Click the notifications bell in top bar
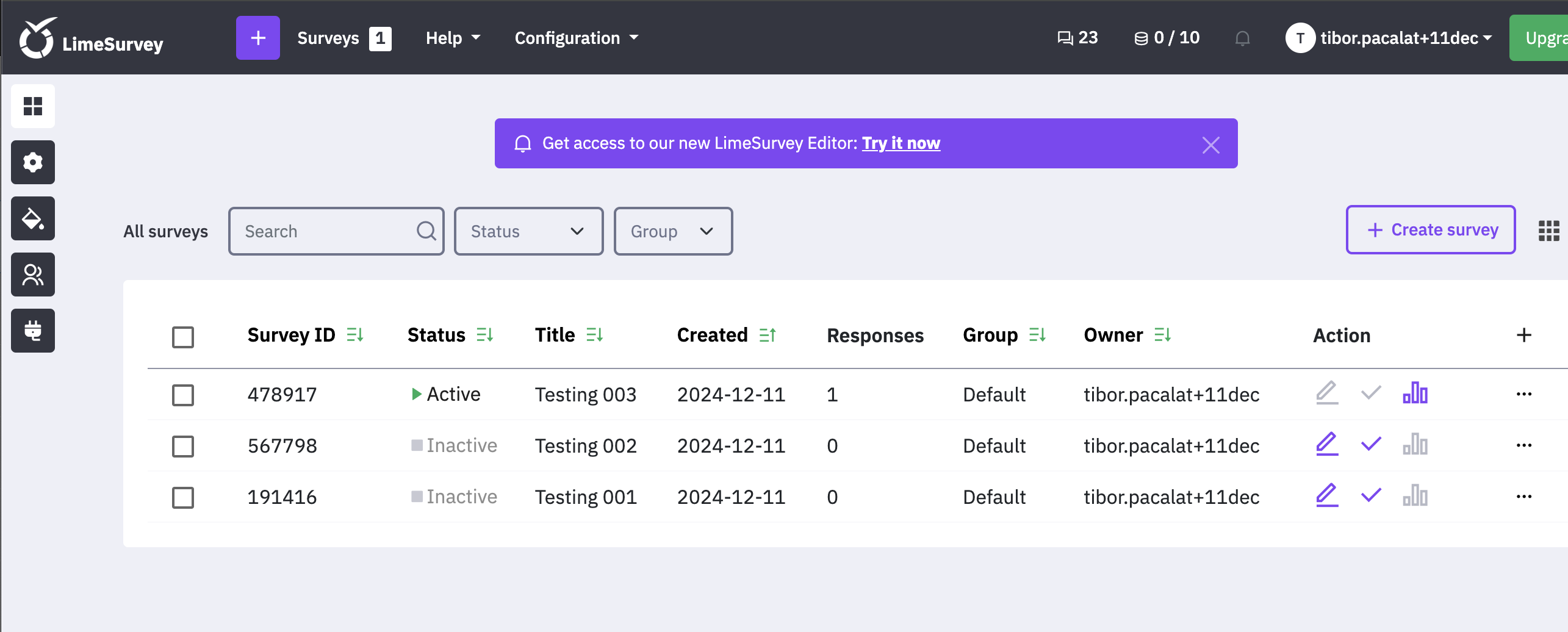1568x632 pixels. point(1242,38)
